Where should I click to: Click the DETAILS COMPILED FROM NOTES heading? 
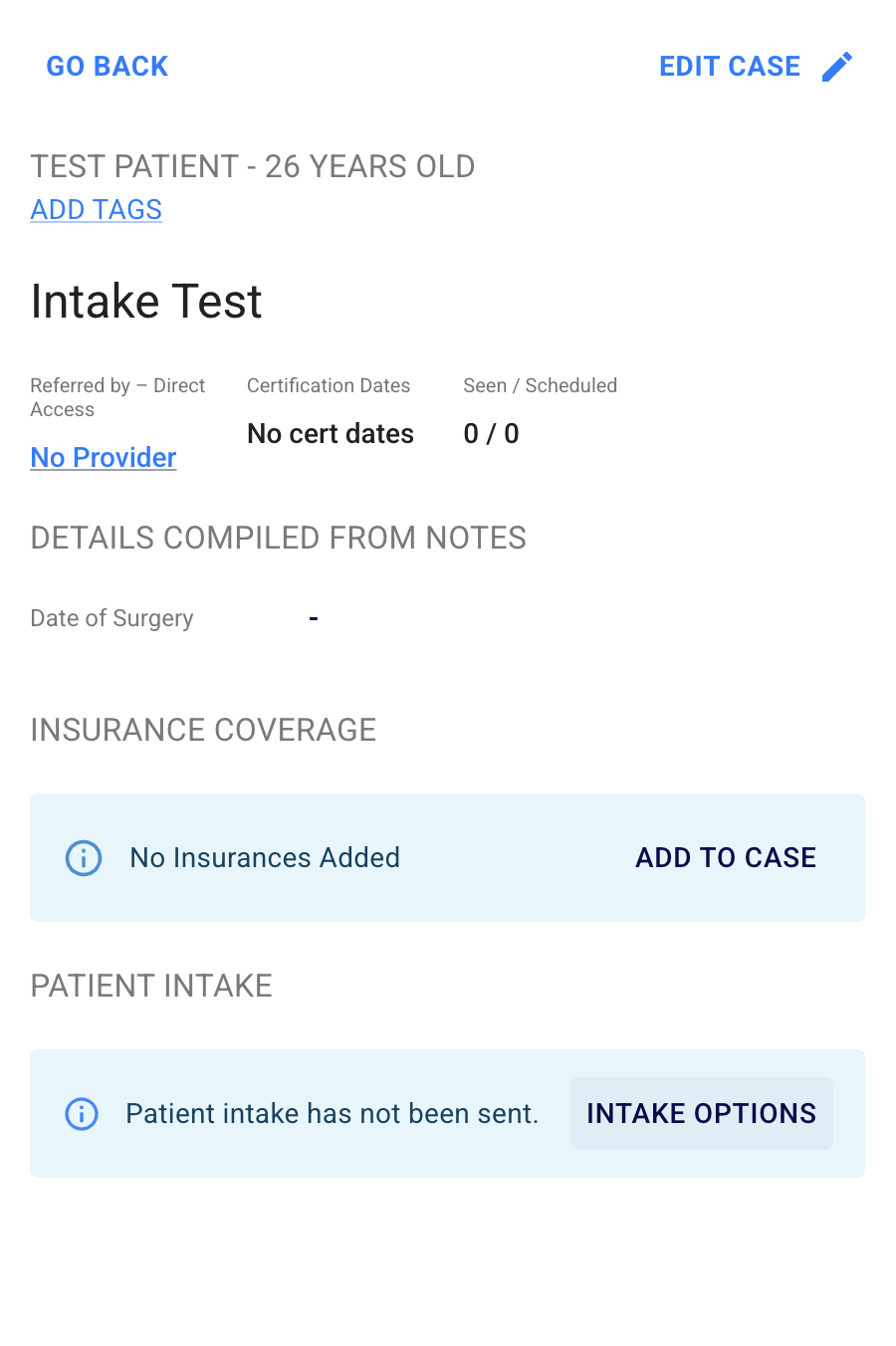(279, 538)
